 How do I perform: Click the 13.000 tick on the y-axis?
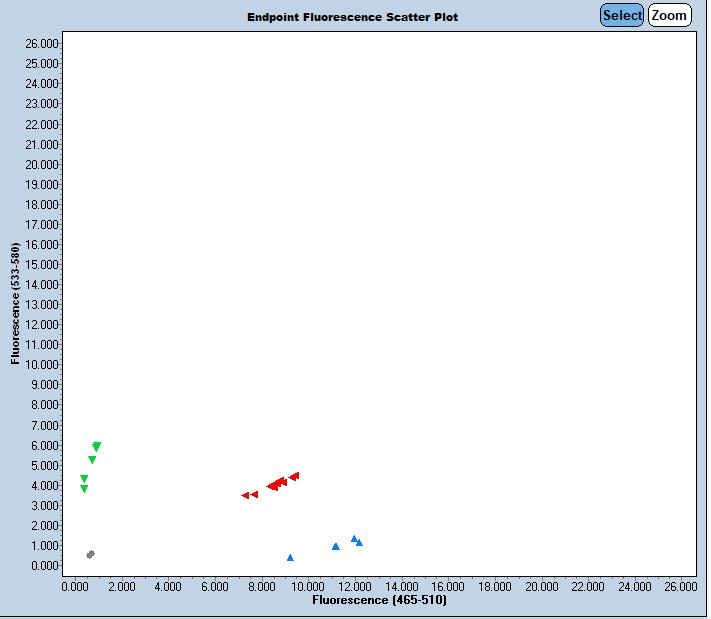(x=40, y=304)
